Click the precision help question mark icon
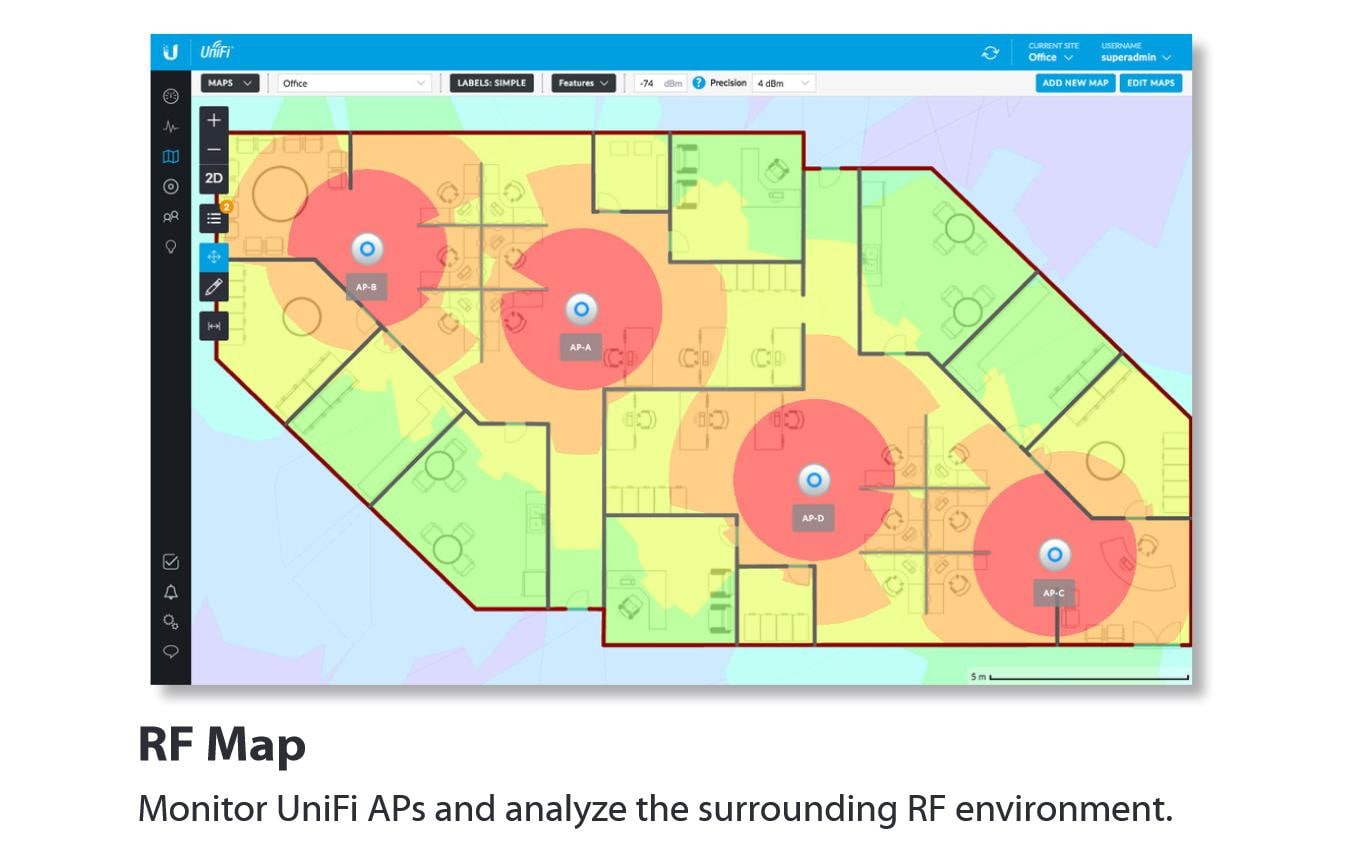The height and width of the screenshot is (861, 1368). (x=698, y=83)
